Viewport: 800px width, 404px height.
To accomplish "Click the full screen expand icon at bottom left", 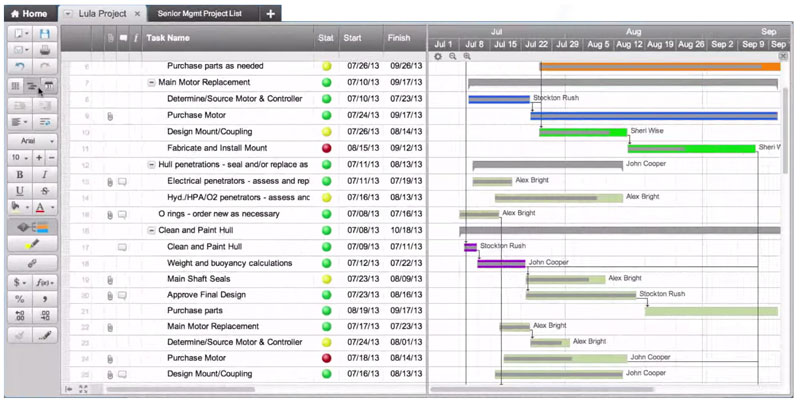I will pos(83,389).
